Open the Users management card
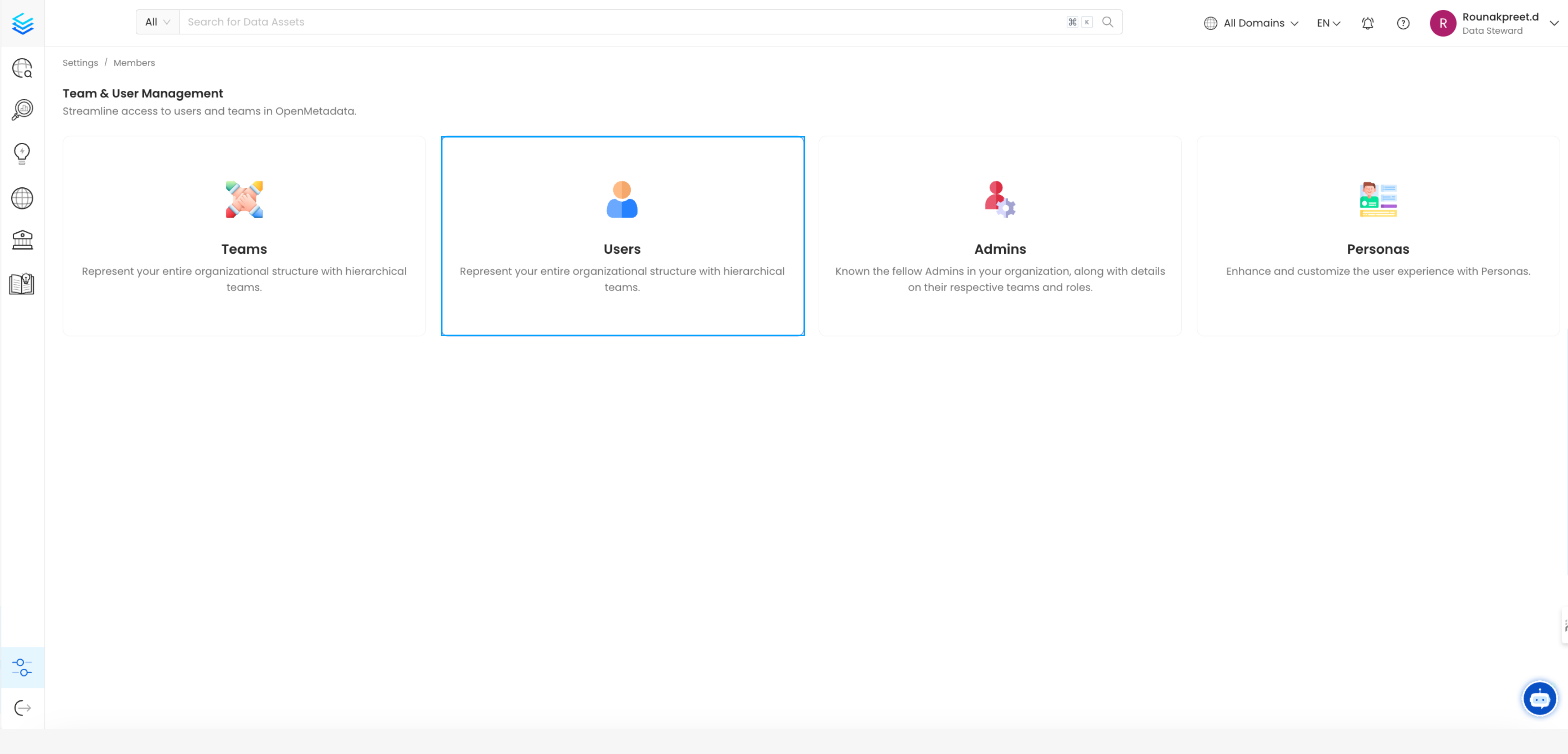 (622, 236)
